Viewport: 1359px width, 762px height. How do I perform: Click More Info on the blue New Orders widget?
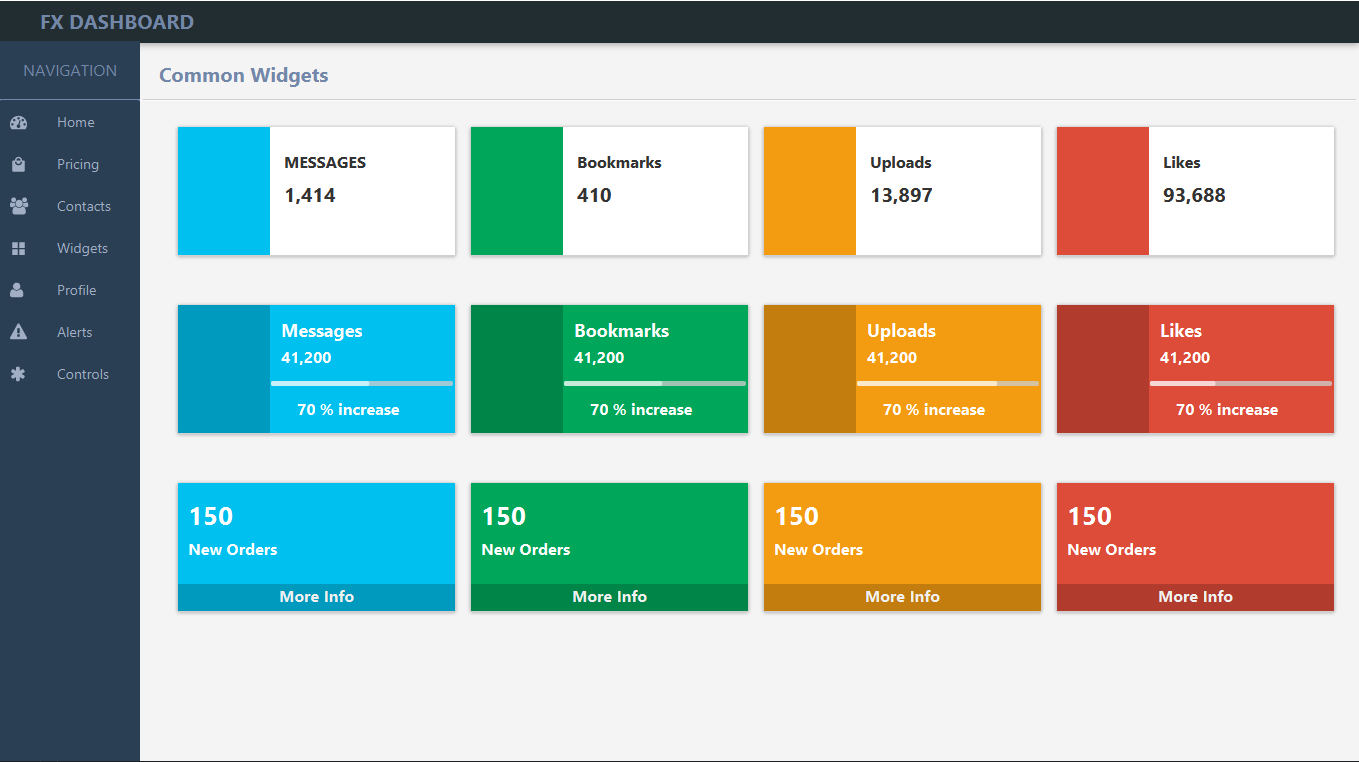[316, 597]
